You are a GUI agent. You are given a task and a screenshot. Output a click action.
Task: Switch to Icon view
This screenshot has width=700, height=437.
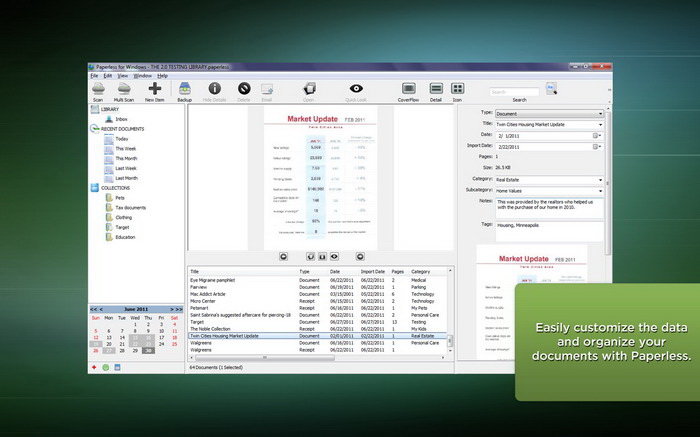457,88
